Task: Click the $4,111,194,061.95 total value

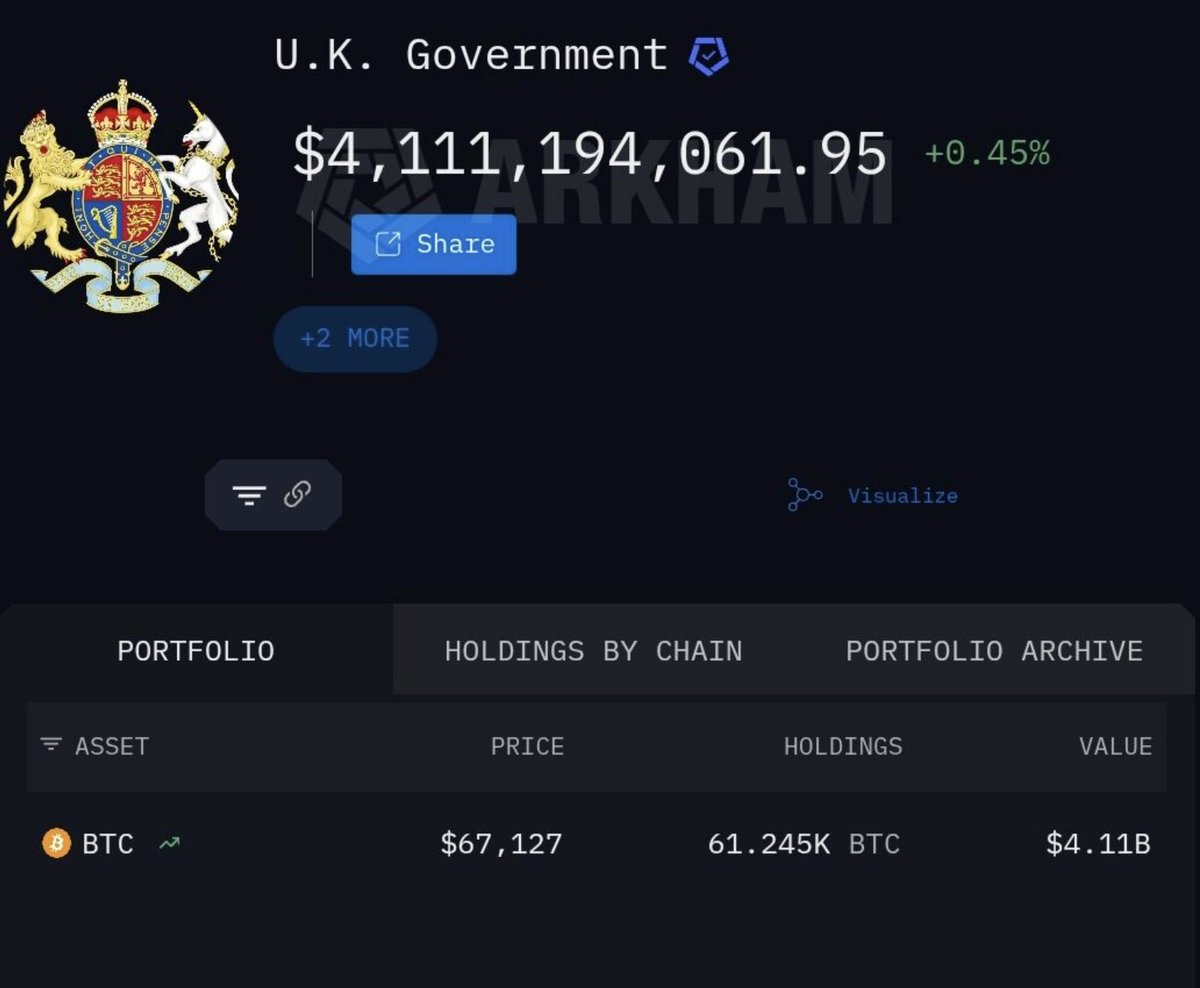Action: tap(590, 156)
